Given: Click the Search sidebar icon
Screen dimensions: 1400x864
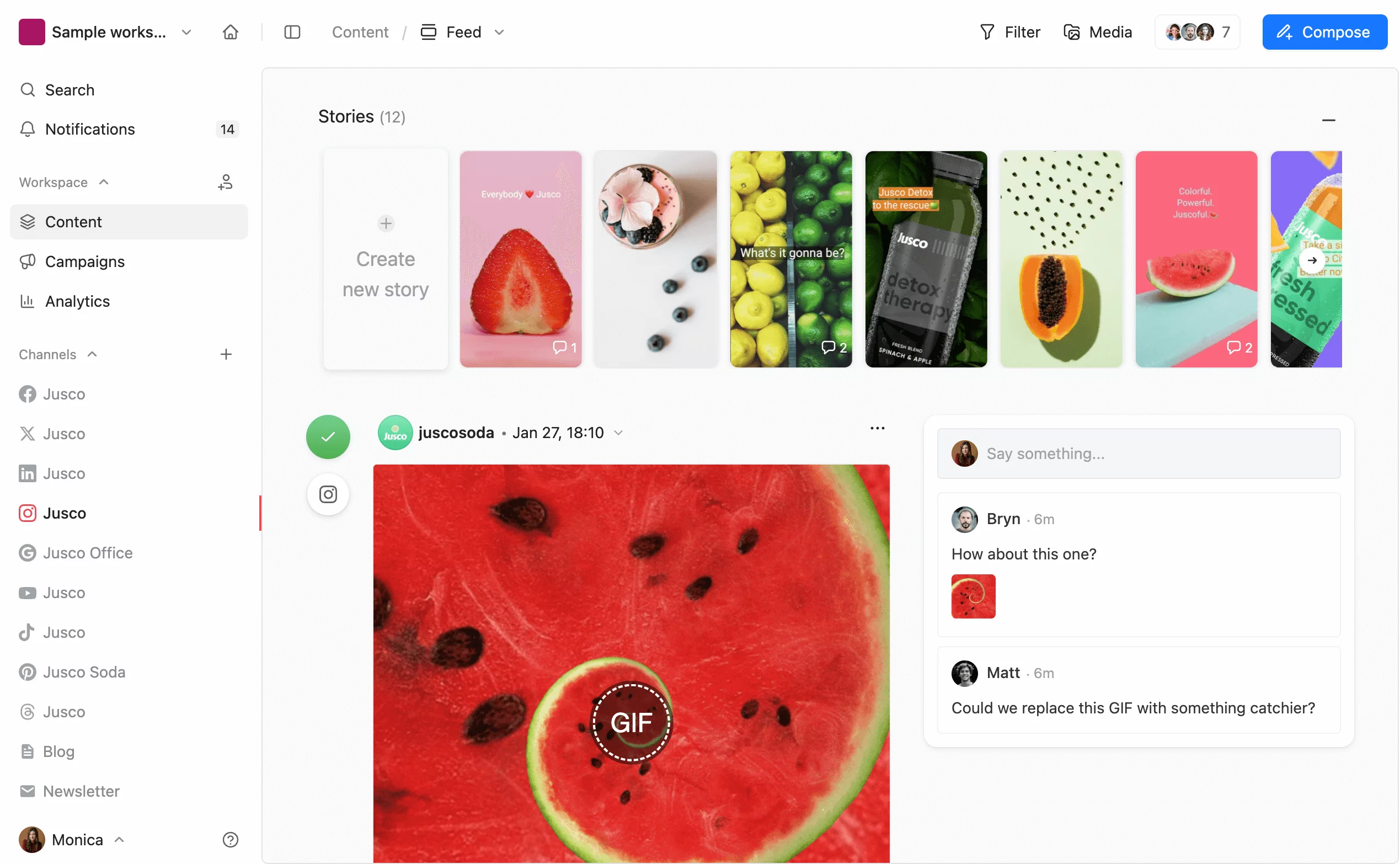Looking at the screenshot, I should 28,89.
